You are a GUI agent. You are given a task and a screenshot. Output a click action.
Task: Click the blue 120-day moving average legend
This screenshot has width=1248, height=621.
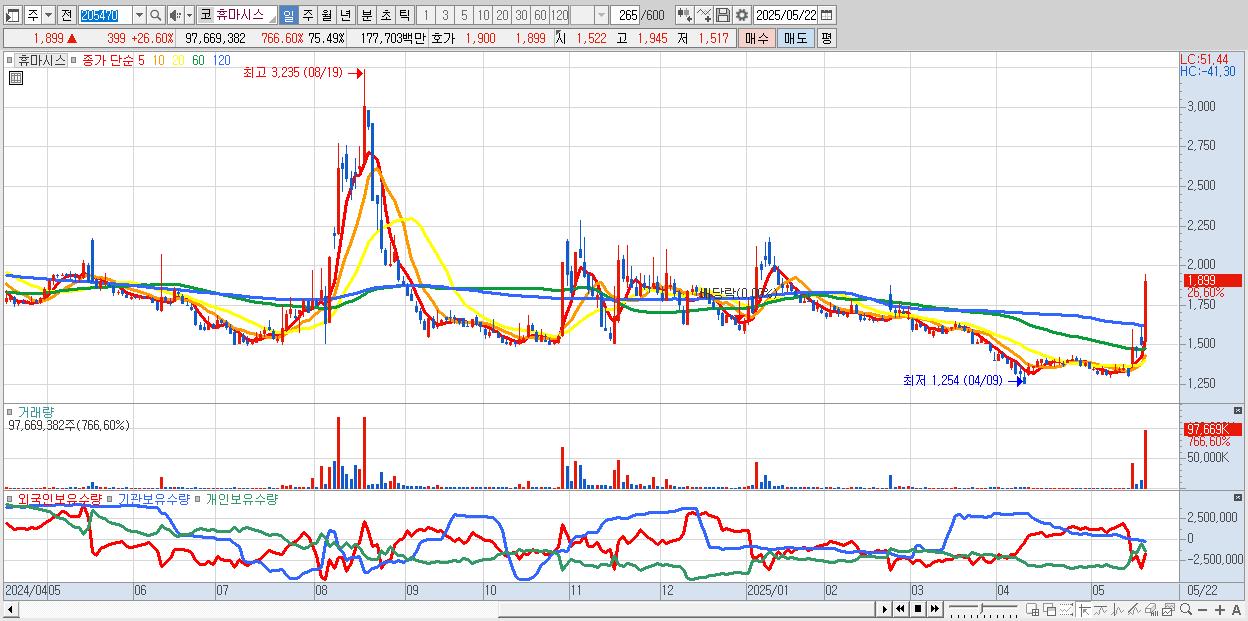(x=221, y=60)
